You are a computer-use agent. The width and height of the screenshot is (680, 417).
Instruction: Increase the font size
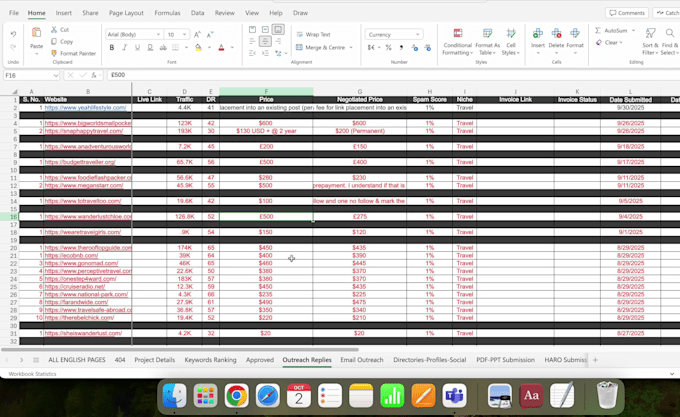[x=197, y=35]
